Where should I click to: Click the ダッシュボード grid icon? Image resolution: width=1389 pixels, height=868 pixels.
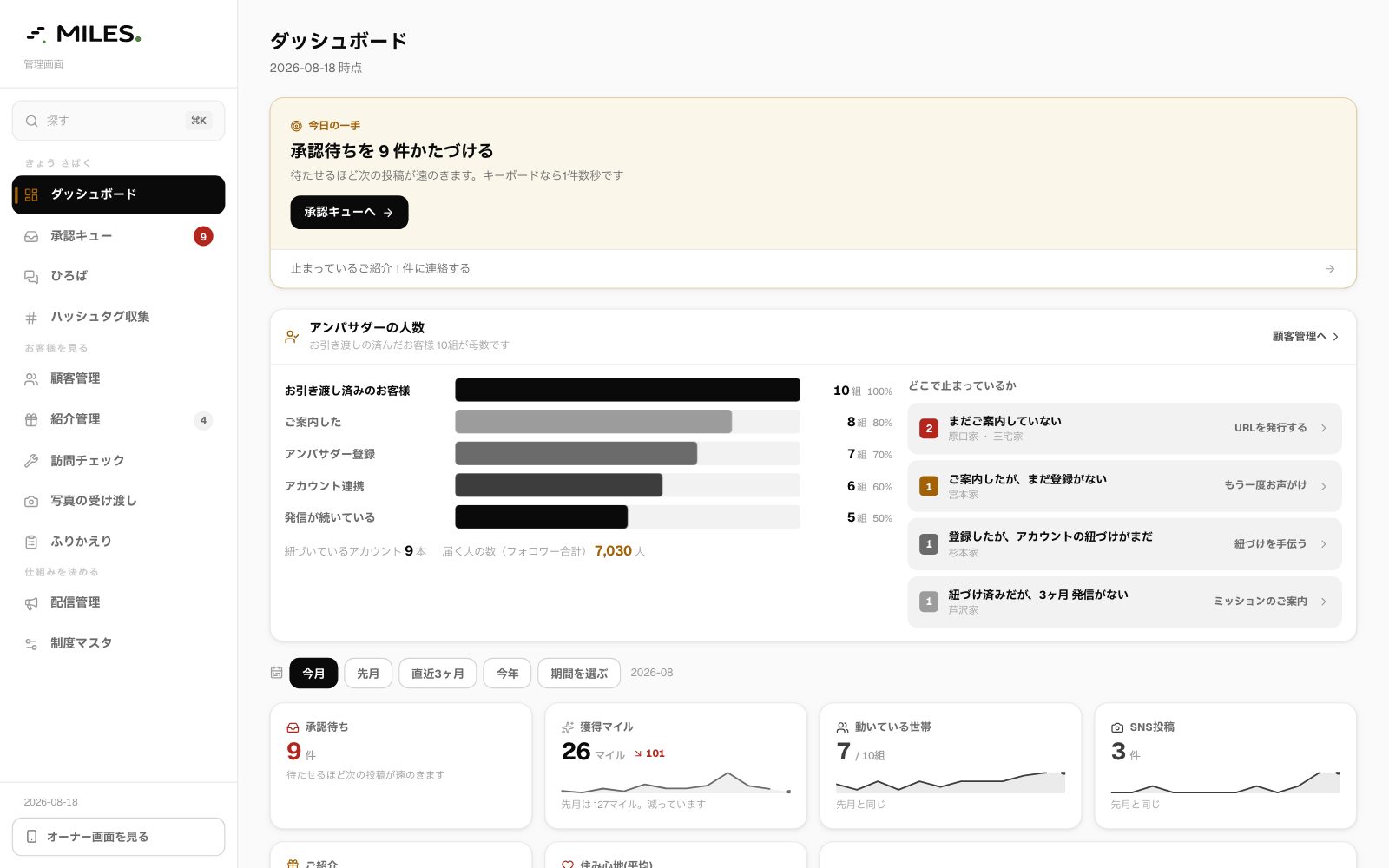[31, 194]
